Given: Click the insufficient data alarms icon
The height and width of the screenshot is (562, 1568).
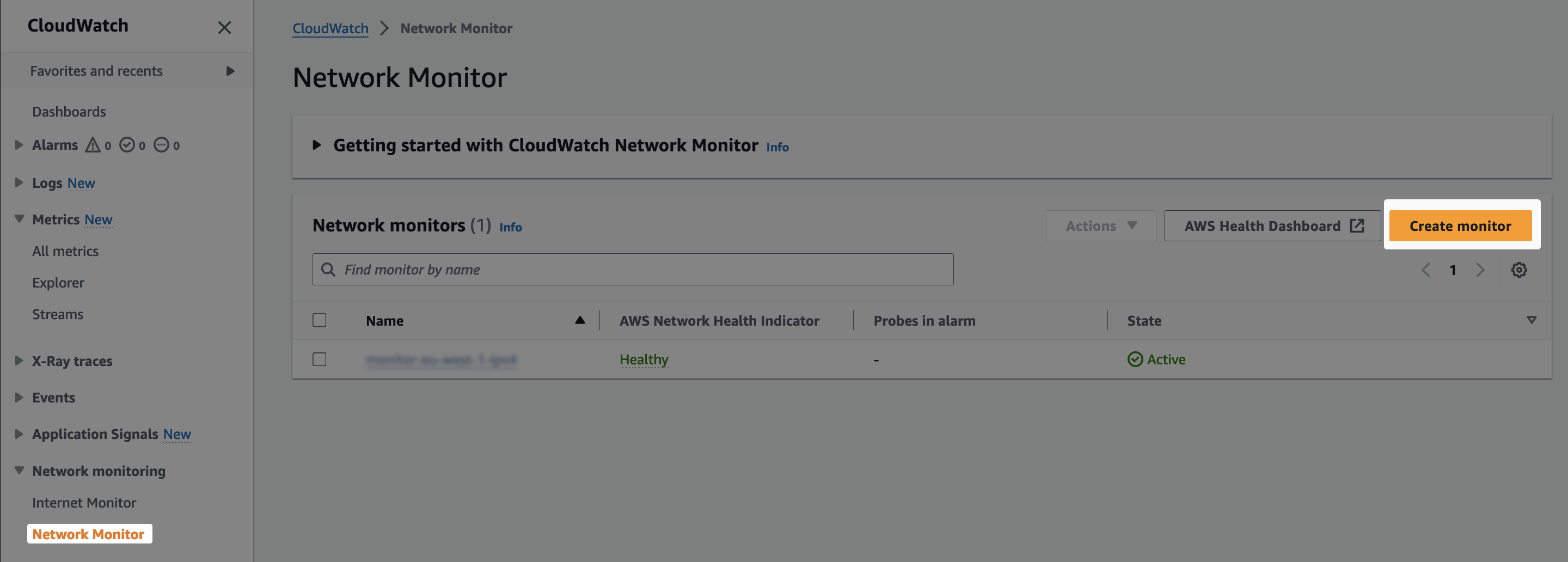Looking at the screenshot, I should pos(161,145).
